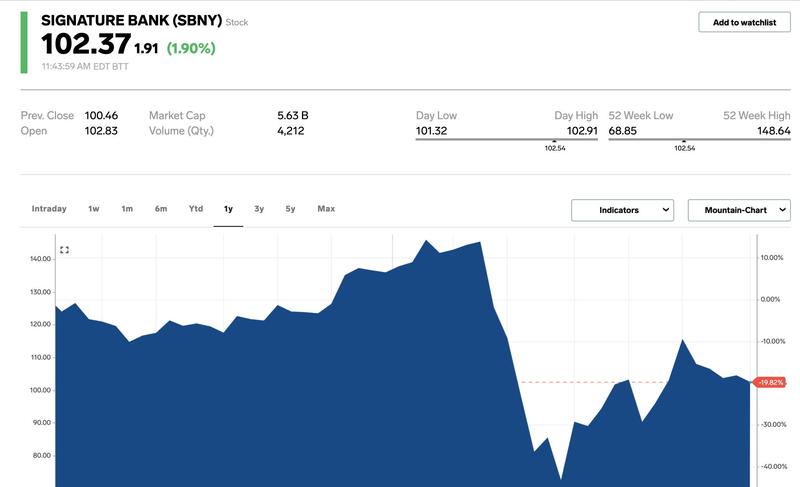Click the Stock label beside the title
Screen dimensions: 800x487
(x=237, y=22)
